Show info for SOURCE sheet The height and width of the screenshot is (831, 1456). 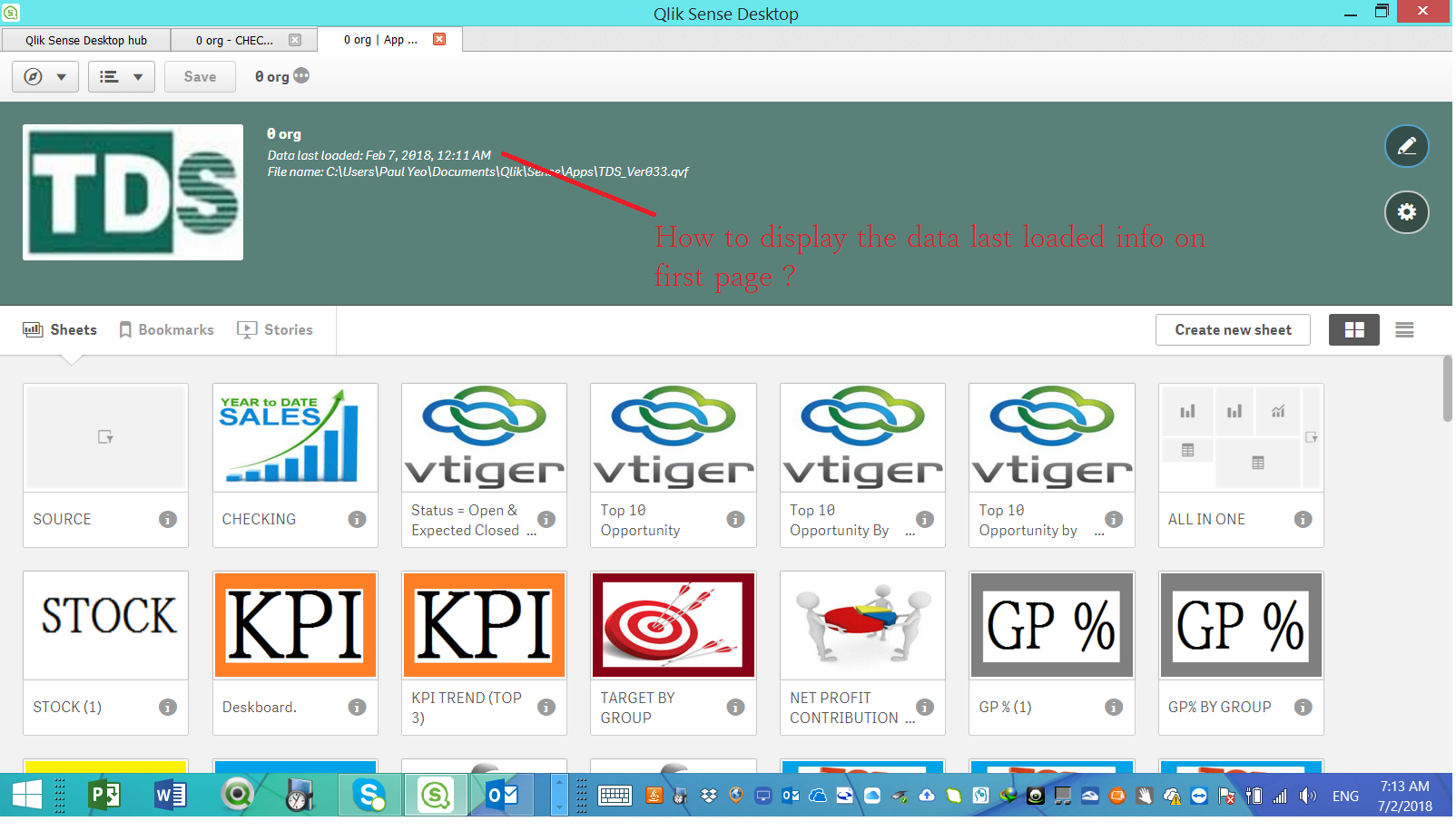coord(168,520)
